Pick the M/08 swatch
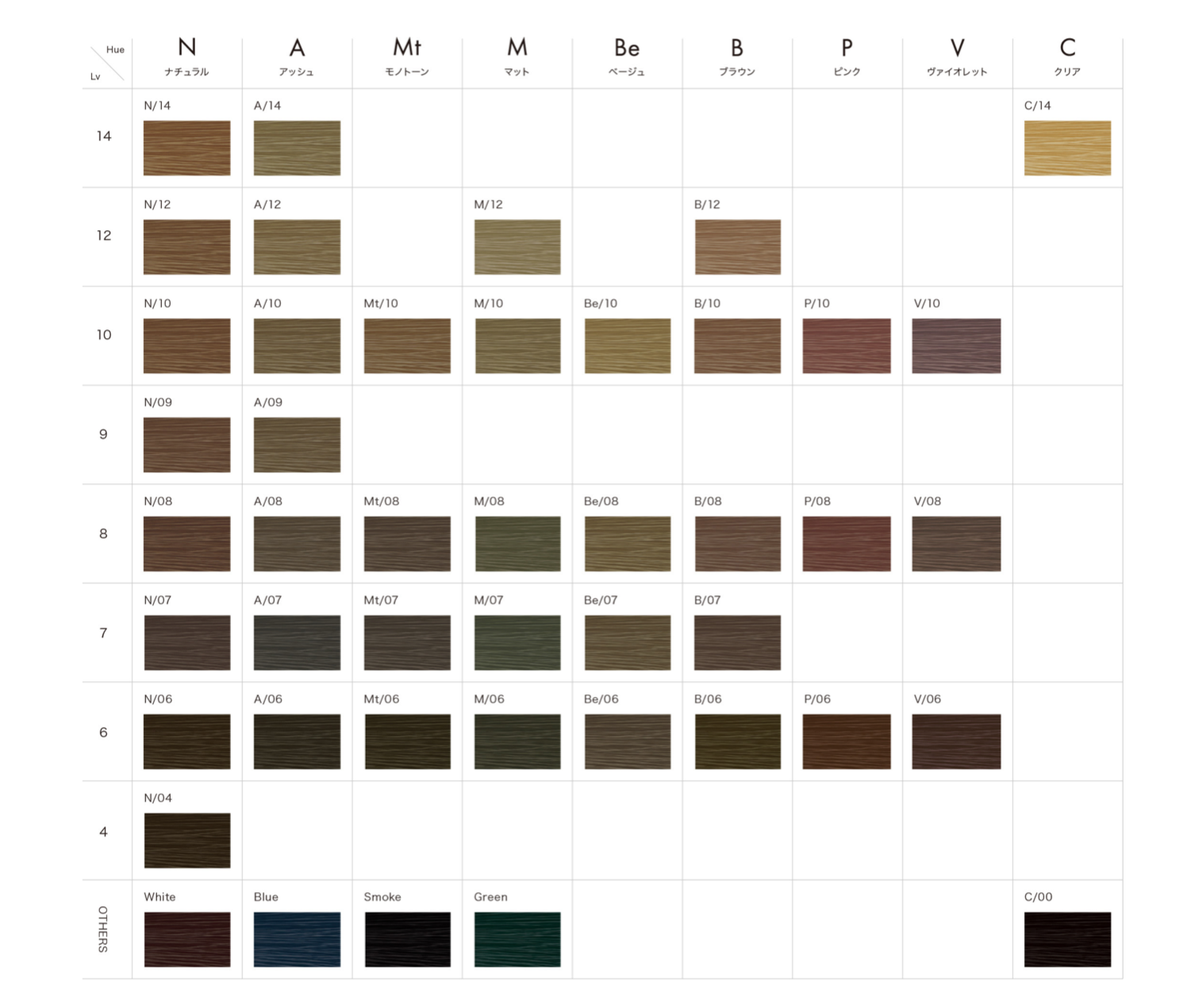This screenshot has height=1008, width=1195. 517,544
